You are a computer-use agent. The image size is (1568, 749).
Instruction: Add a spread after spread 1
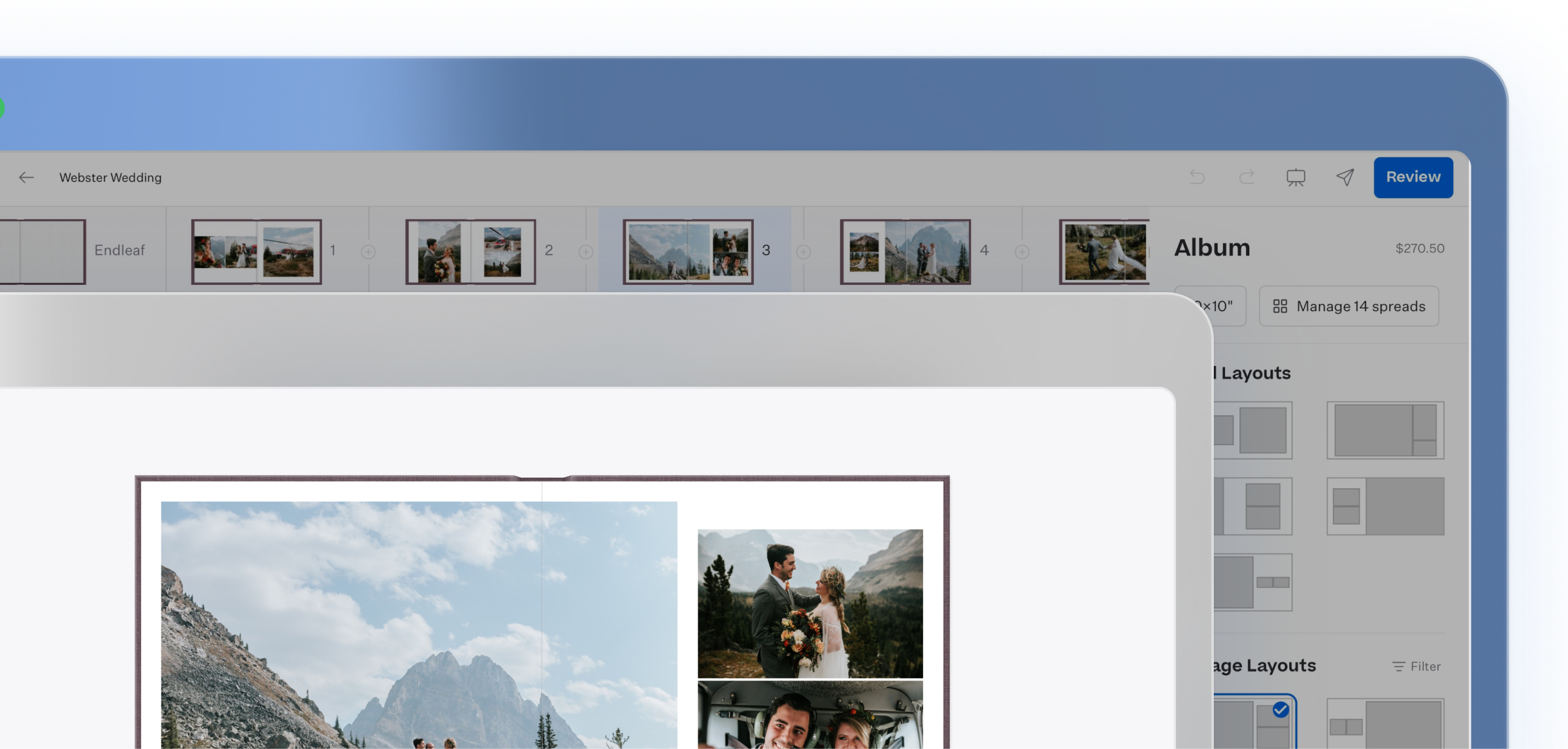click(368, 252)
